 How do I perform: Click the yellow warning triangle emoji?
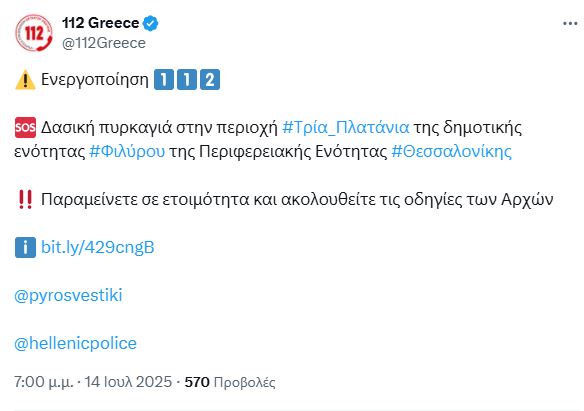tap(25, 80)
